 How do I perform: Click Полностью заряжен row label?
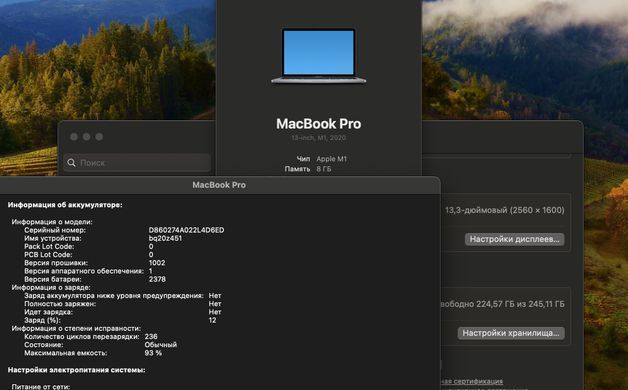[x=60, y=304]
